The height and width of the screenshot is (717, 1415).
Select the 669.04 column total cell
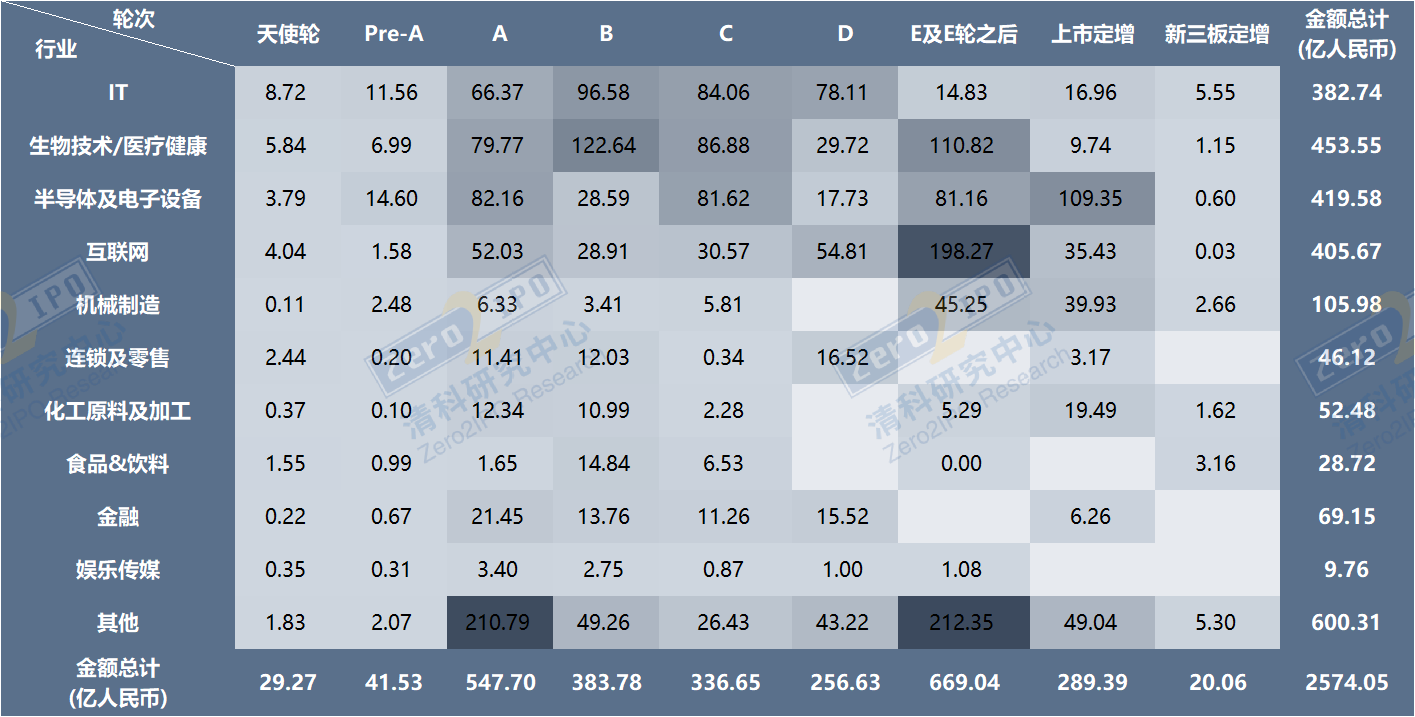960,683
